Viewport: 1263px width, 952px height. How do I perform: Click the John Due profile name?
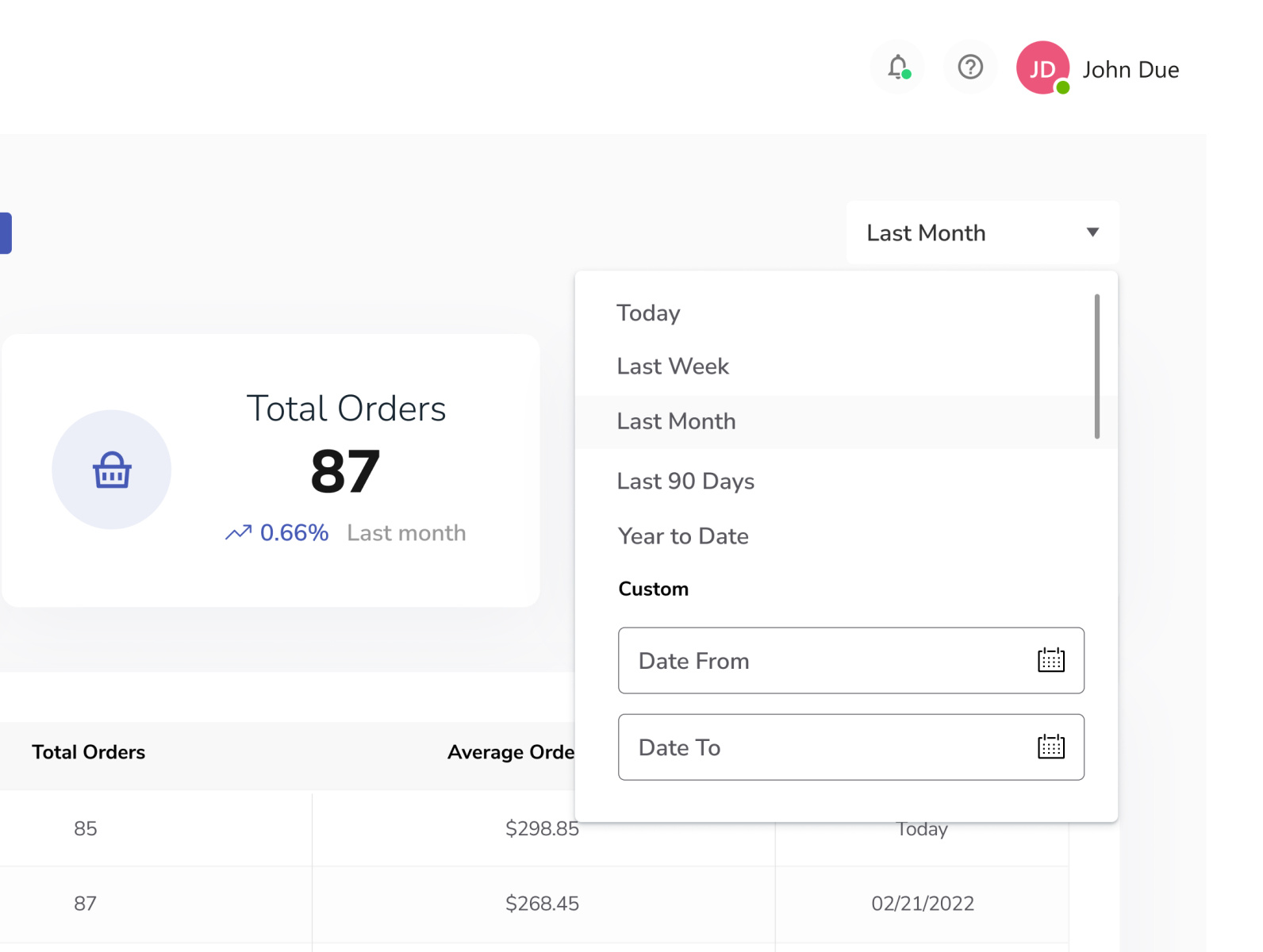point(1131,70)
